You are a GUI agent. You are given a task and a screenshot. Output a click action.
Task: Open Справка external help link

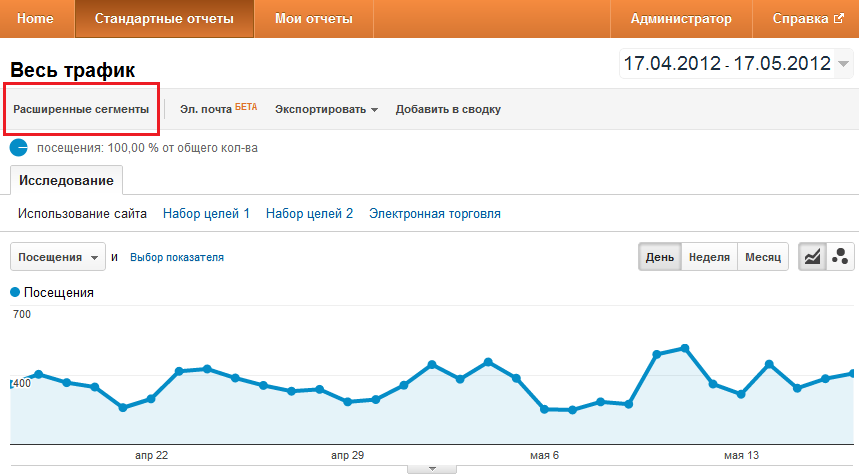click(x=808, y=19)
